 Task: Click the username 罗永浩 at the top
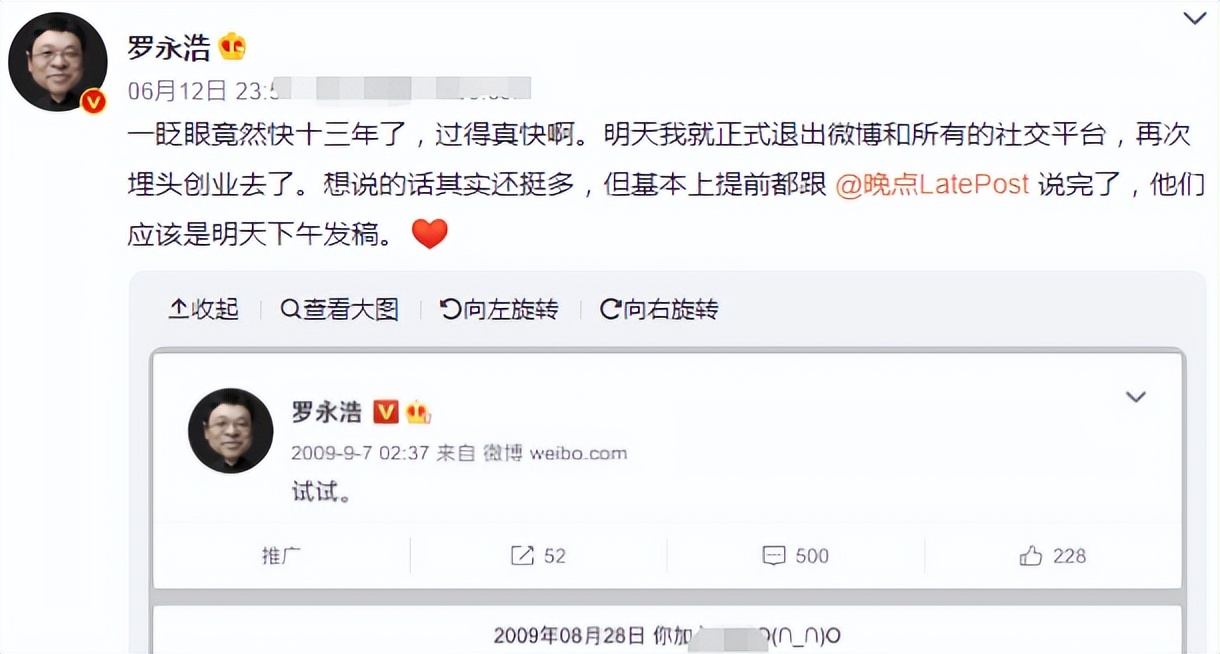[x=169, y=46]
